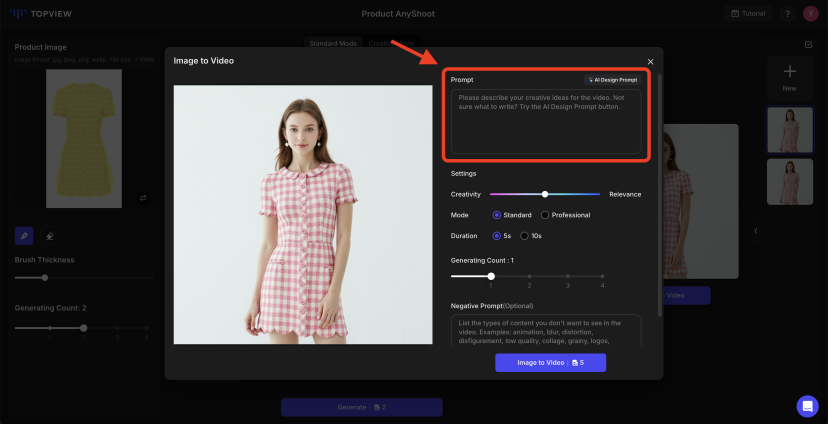This screenshot has width=828, height=424.
Task: Open the Tutorial button
Action: [x=748, y=14]
